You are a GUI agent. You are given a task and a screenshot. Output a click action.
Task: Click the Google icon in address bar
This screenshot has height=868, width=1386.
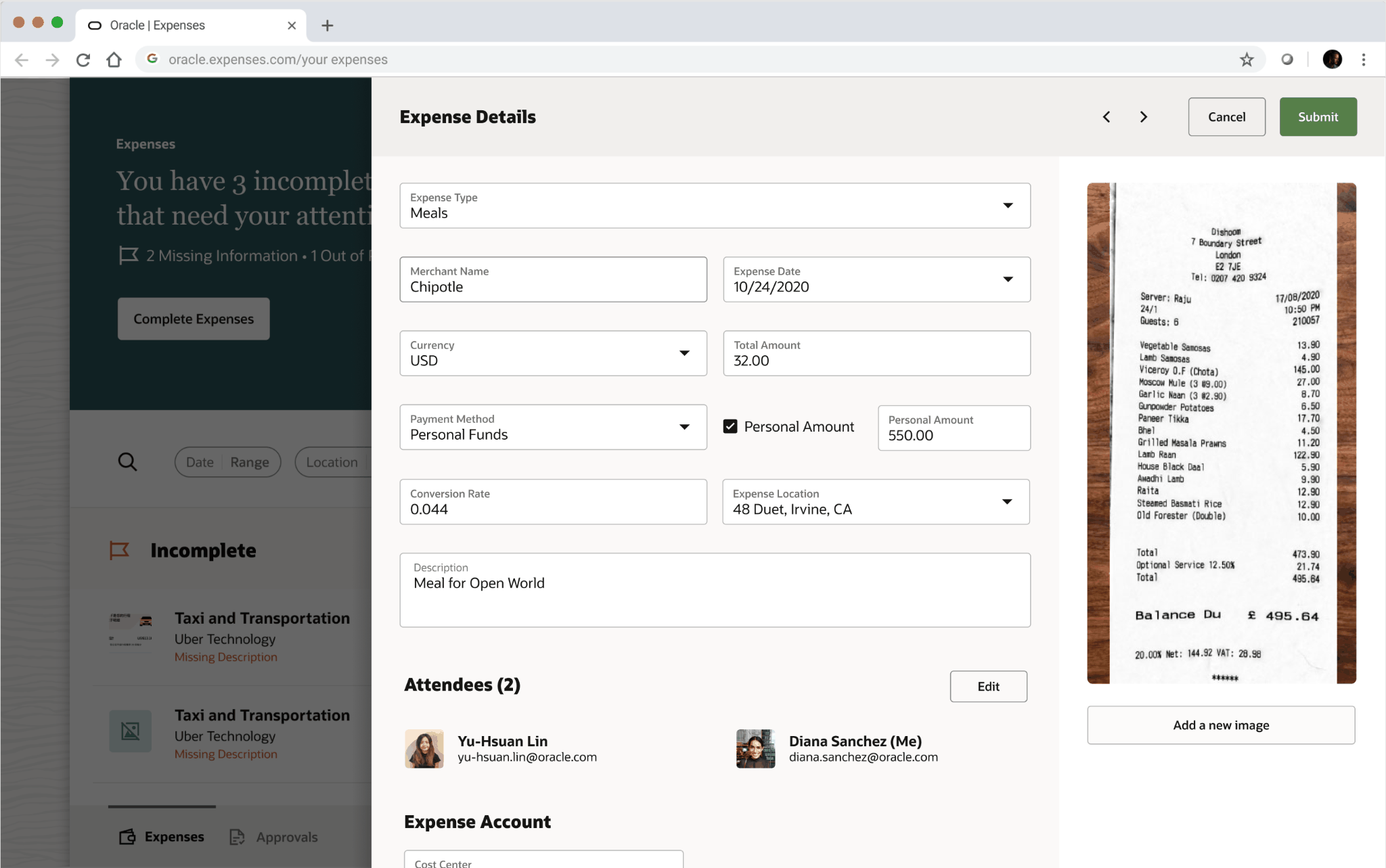click(x=153, y=59)
